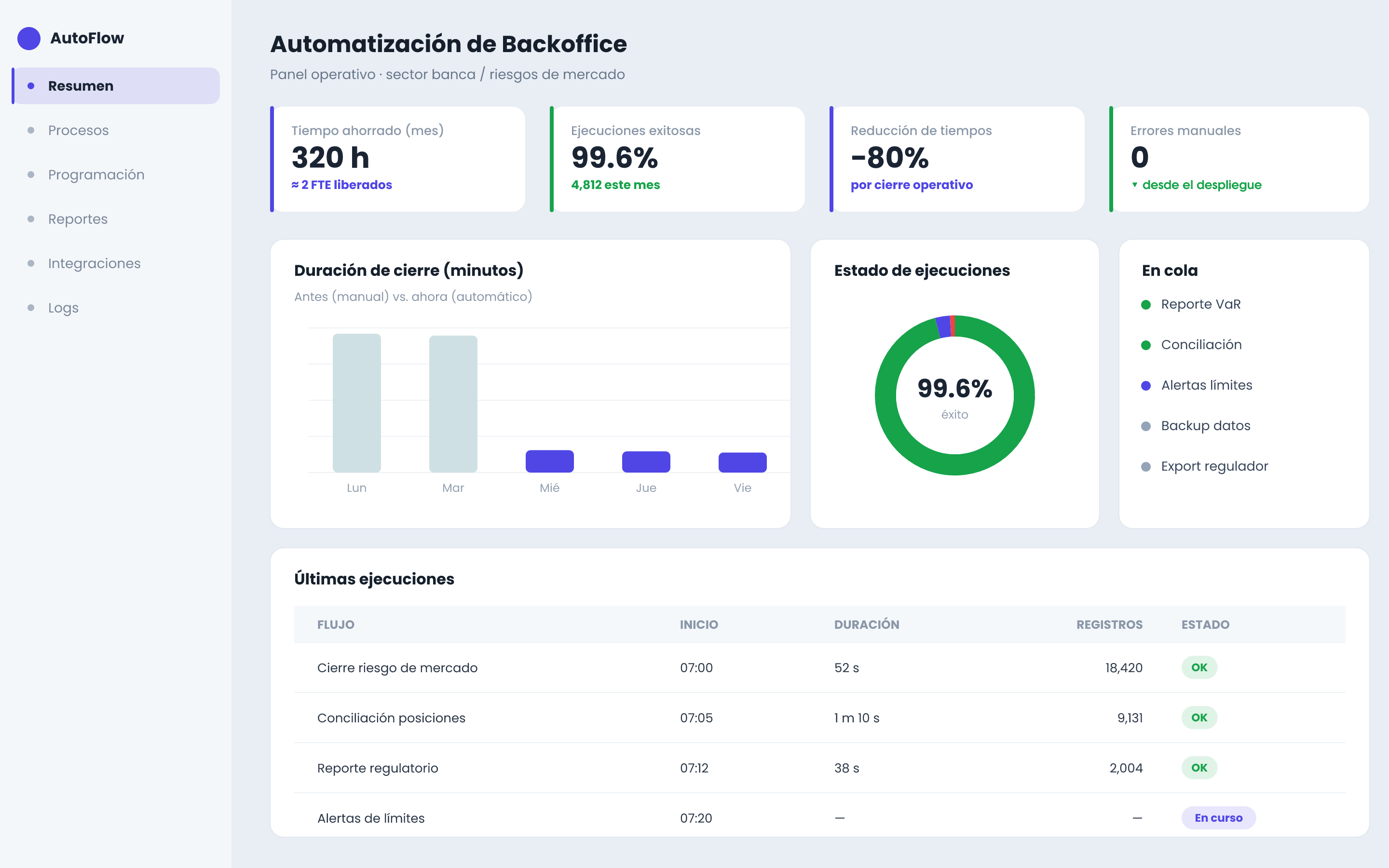The image size is (1389, 868).
Task: Select the Vie bar in the chart
Action: [x=742, y=463]
